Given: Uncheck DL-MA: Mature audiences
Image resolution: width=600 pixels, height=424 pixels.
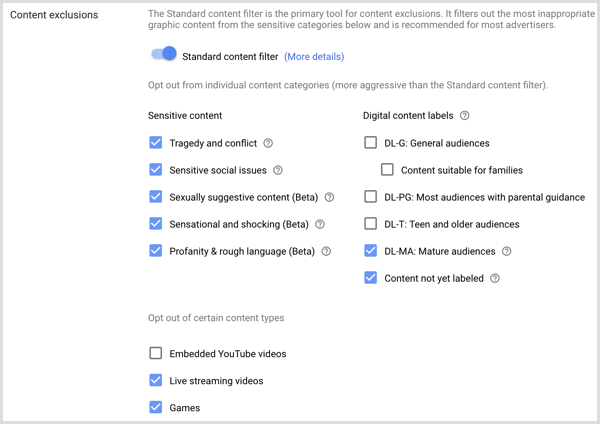Looking at the screenshot, I should 371,251.
